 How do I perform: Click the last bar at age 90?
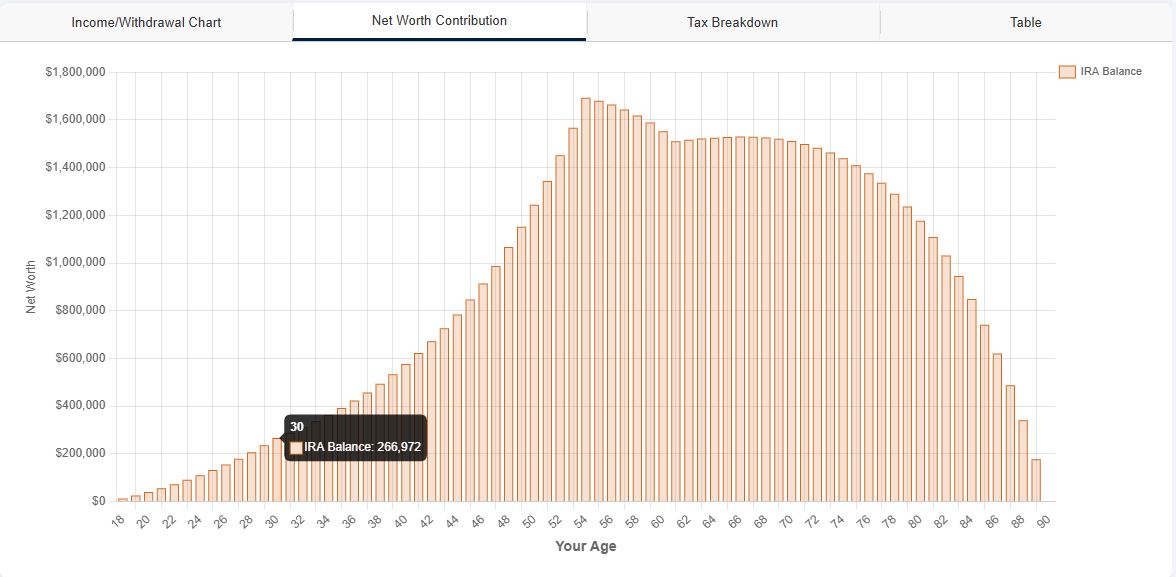tap(1036, 480)
